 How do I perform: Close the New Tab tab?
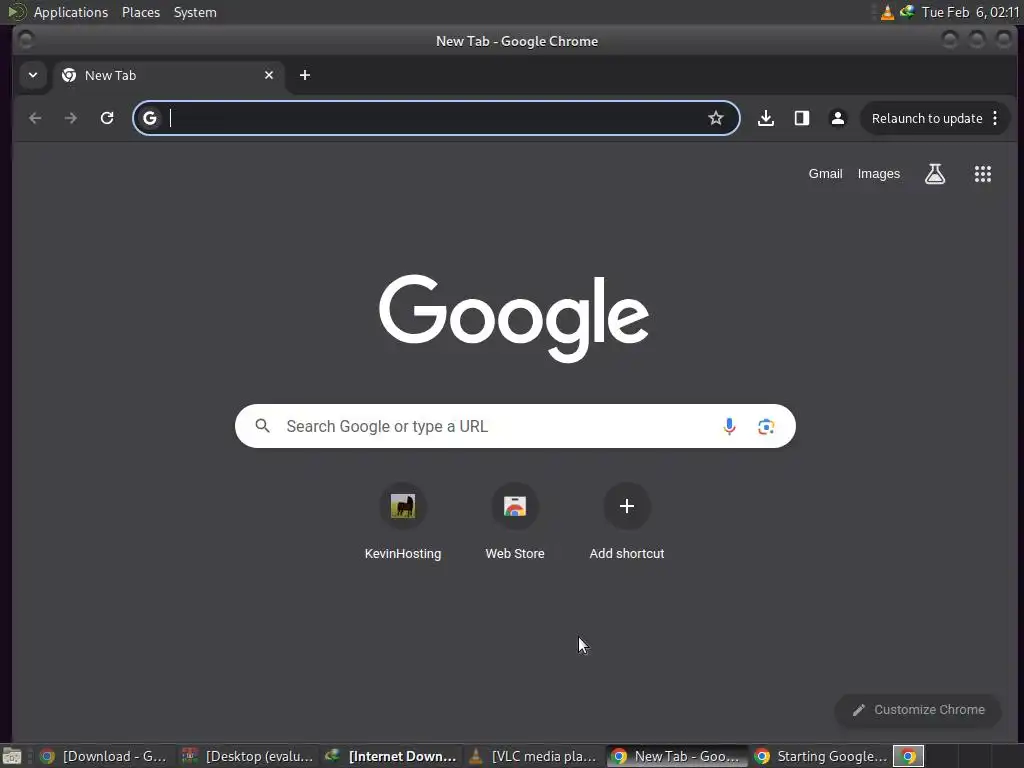268,75
